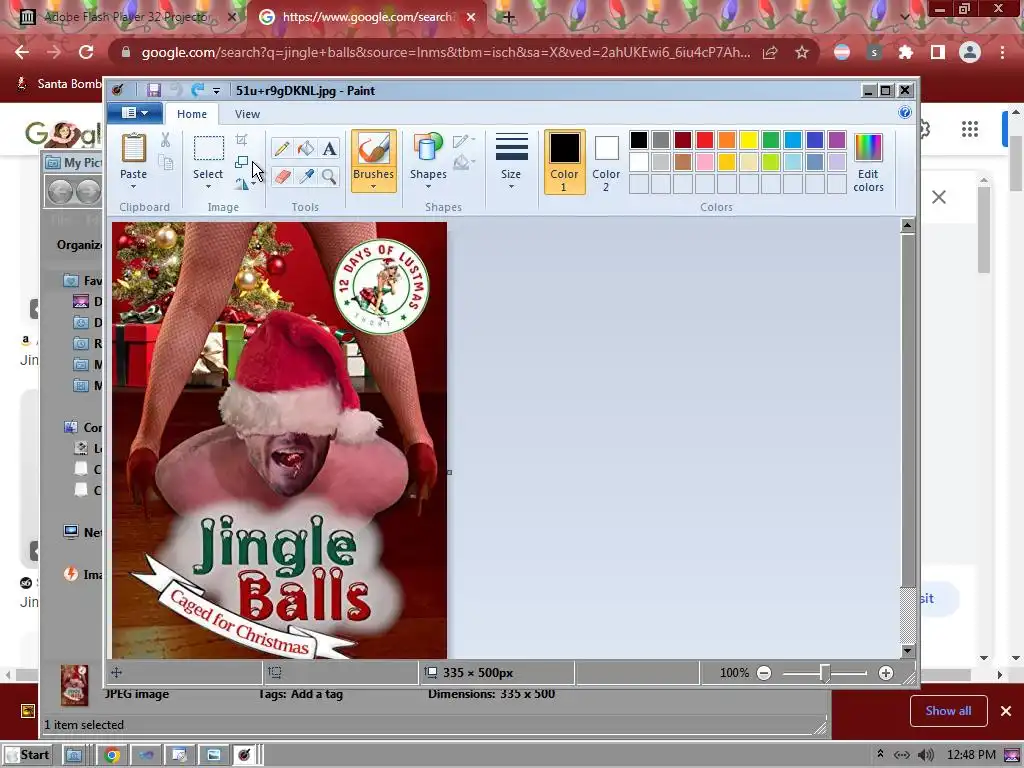Switch to the View ribbon tab

[x=247, y=114]
